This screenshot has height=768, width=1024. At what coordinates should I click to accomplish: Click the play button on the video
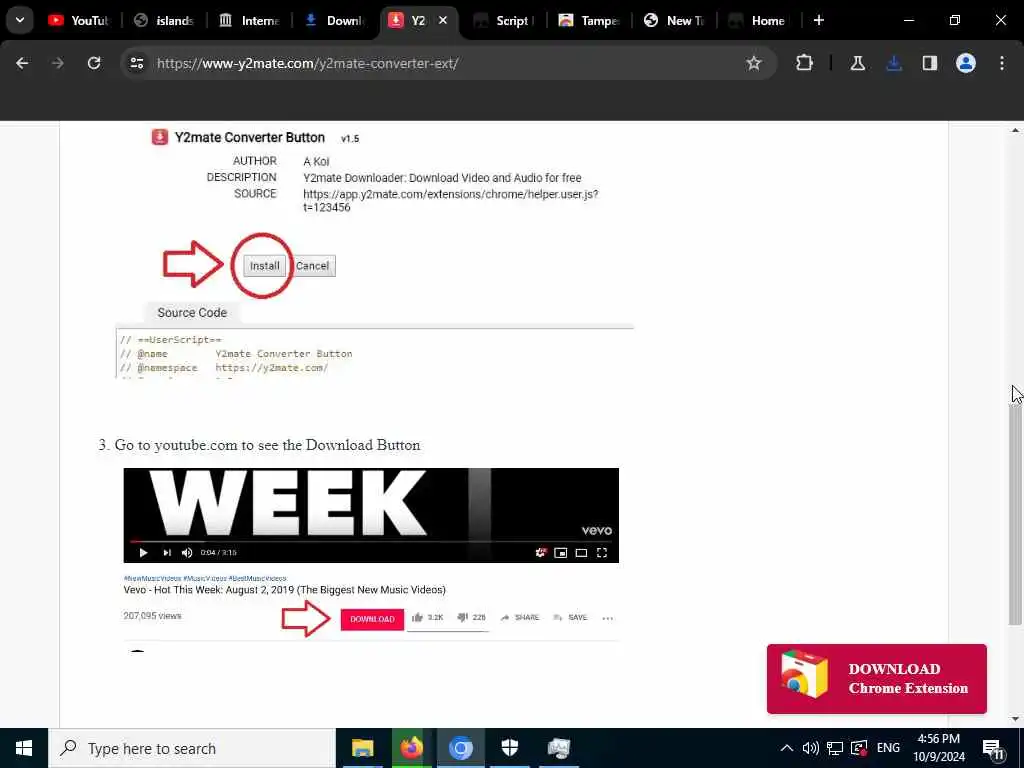[144, 552]
